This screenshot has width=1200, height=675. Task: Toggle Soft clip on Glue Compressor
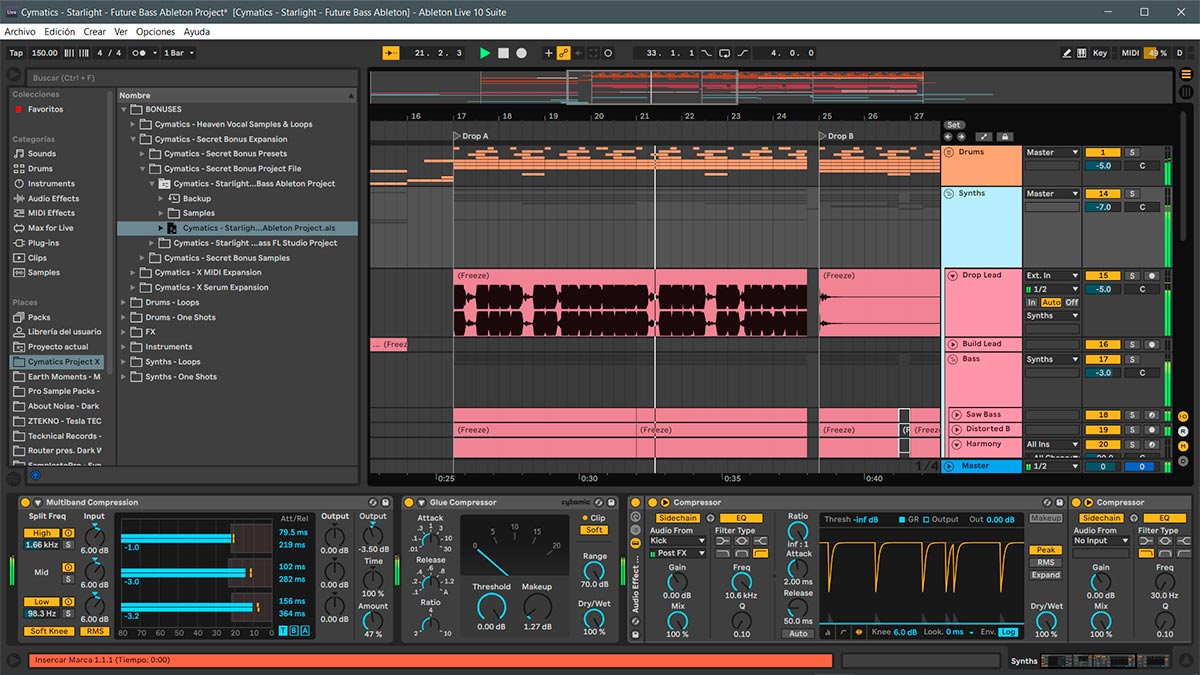pyautogui.click(x=595, y=530)
